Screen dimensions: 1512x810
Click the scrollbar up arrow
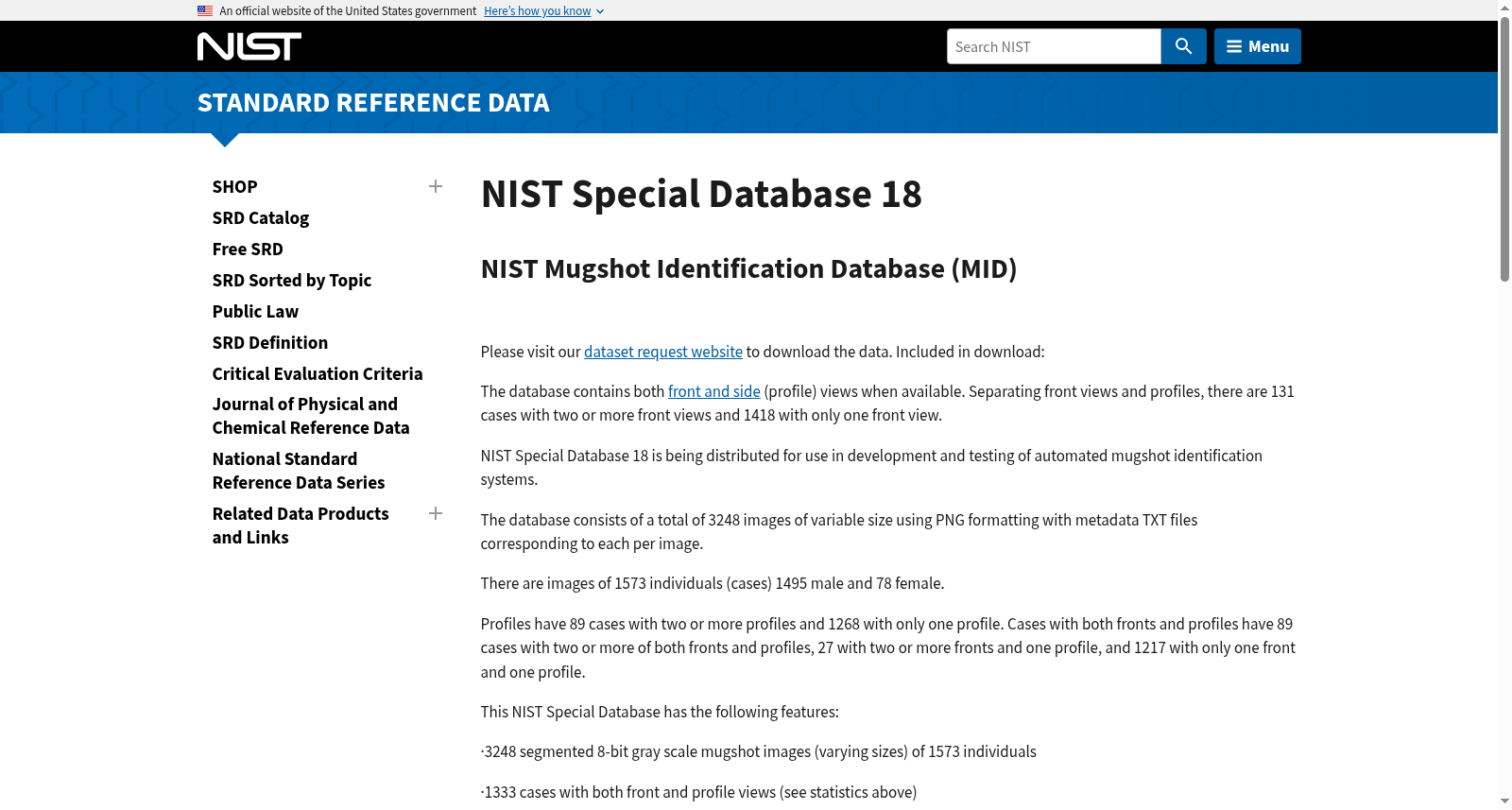tap(1504, 7)
